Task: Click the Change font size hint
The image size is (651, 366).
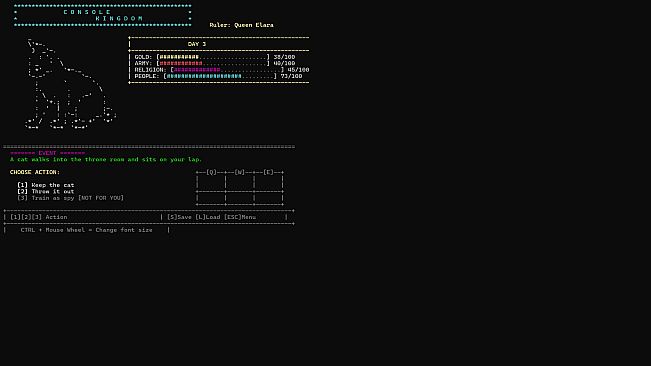Action: [86, 230]
